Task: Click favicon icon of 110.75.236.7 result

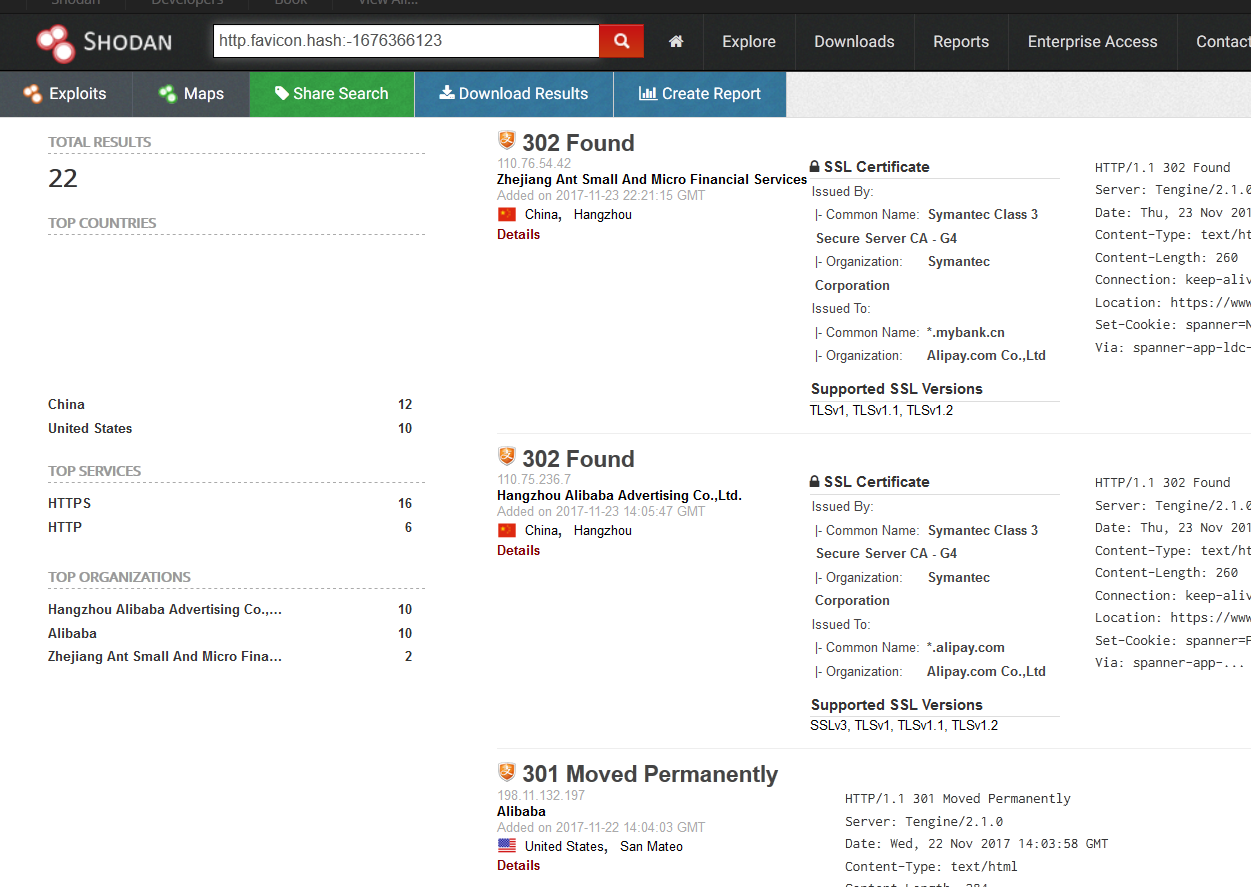Action: tap(507, 456)
